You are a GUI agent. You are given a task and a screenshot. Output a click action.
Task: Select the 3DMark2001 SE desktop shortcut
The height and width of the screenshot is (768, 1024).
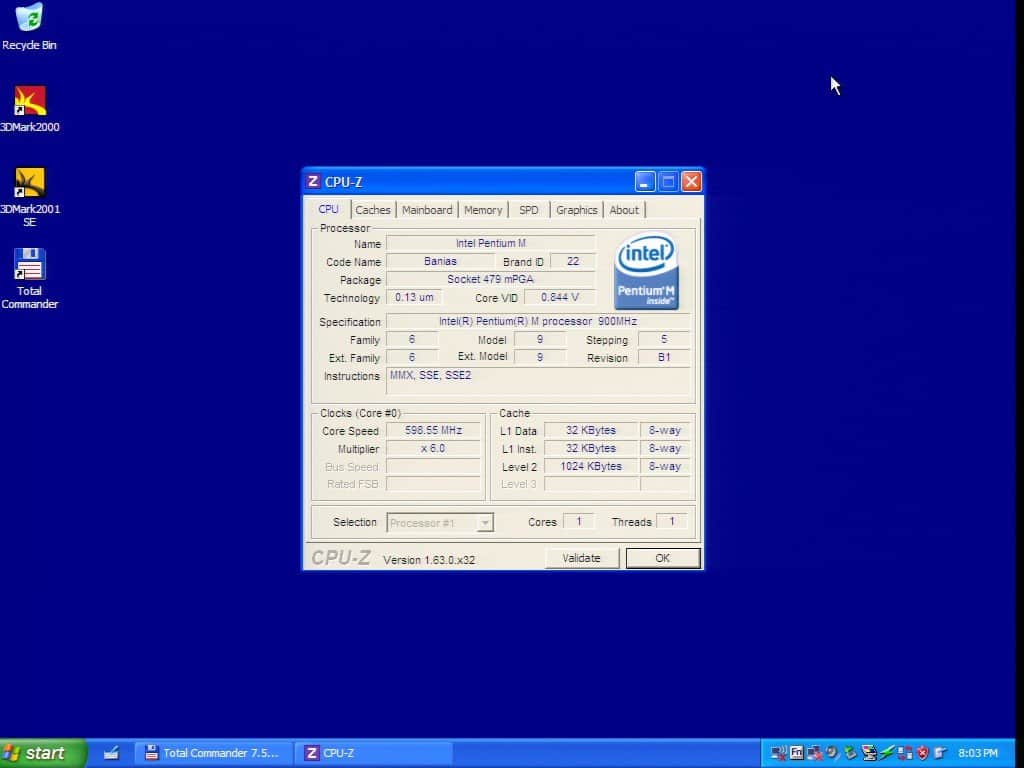pyautogui.click(x=29, y=197)
